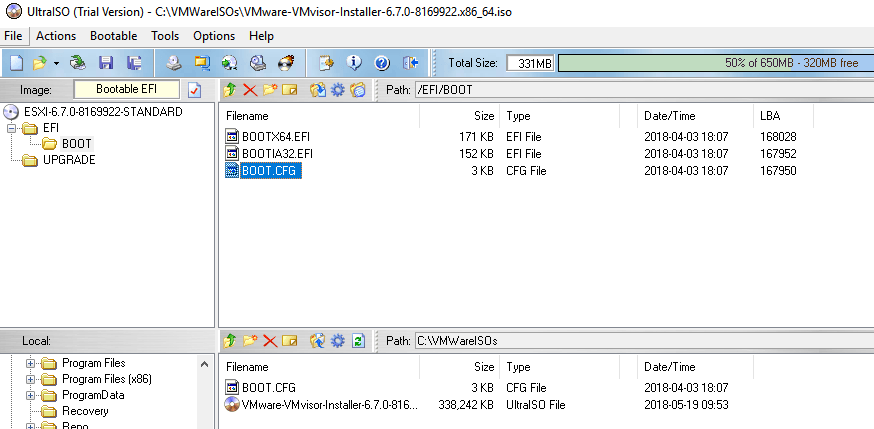
Task: Click the red Delete X in image pane
Action: click(x=250, y=90)
